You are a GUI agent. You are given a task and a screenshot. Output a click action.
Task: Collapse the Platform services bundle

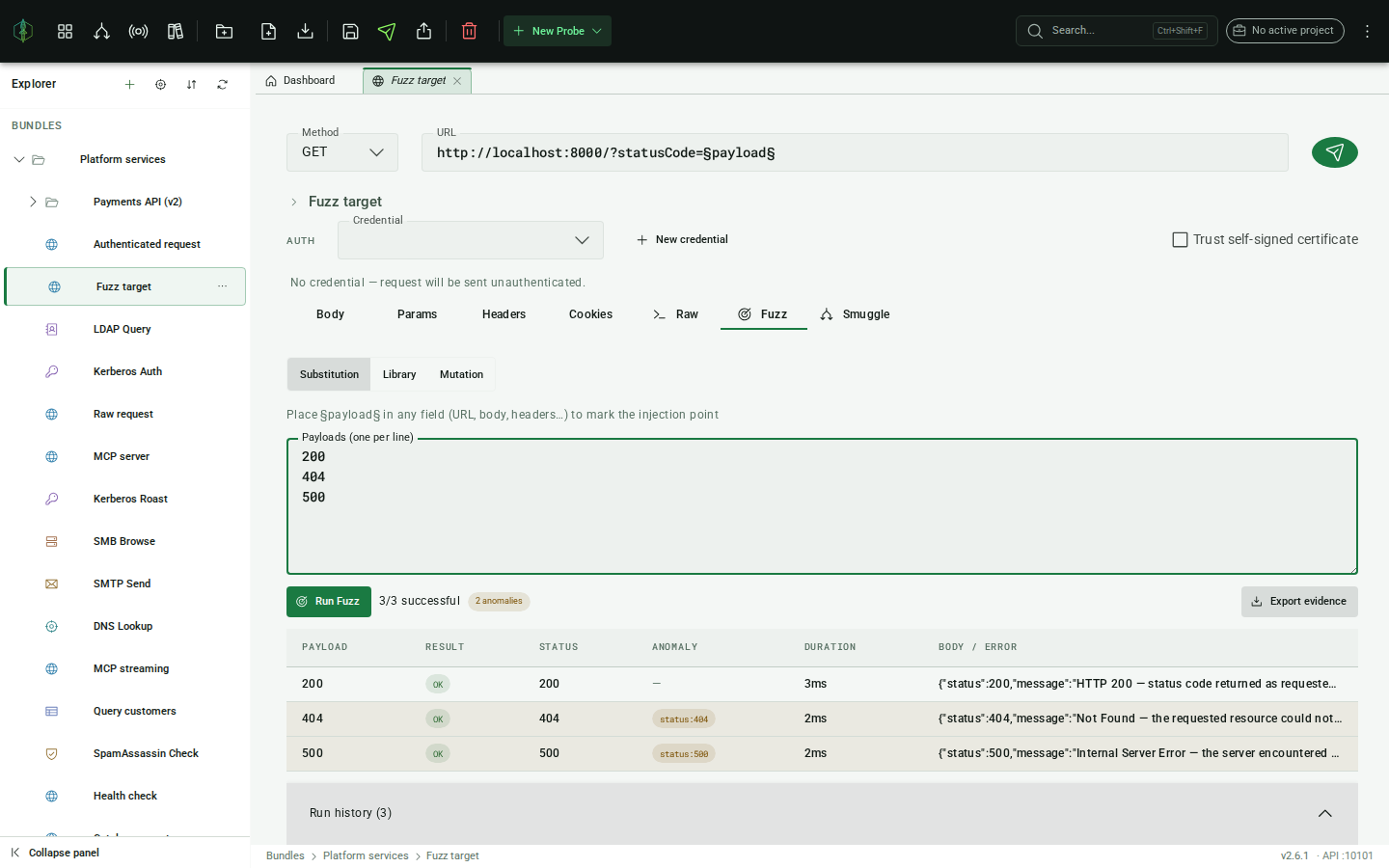[x=18, y=159]
